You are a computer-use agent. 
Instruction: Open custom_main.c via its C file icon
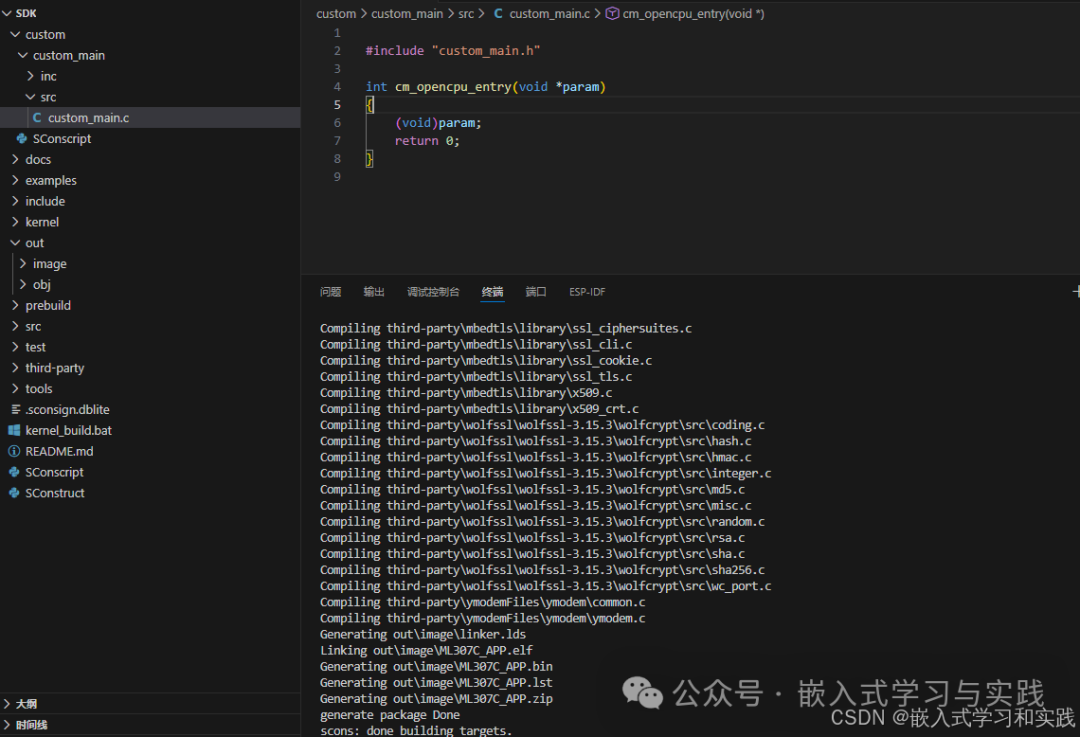[37, 118]
